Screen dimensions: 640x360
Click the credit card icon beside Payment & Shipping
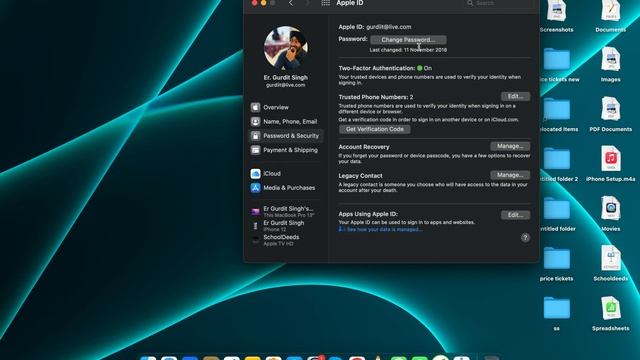point(256,150)
